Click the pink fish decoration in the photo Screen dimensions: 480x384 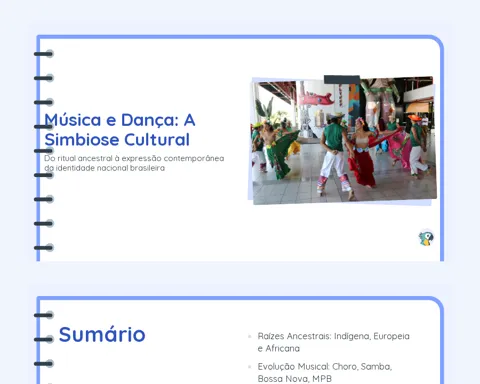(x=317, y=98)
